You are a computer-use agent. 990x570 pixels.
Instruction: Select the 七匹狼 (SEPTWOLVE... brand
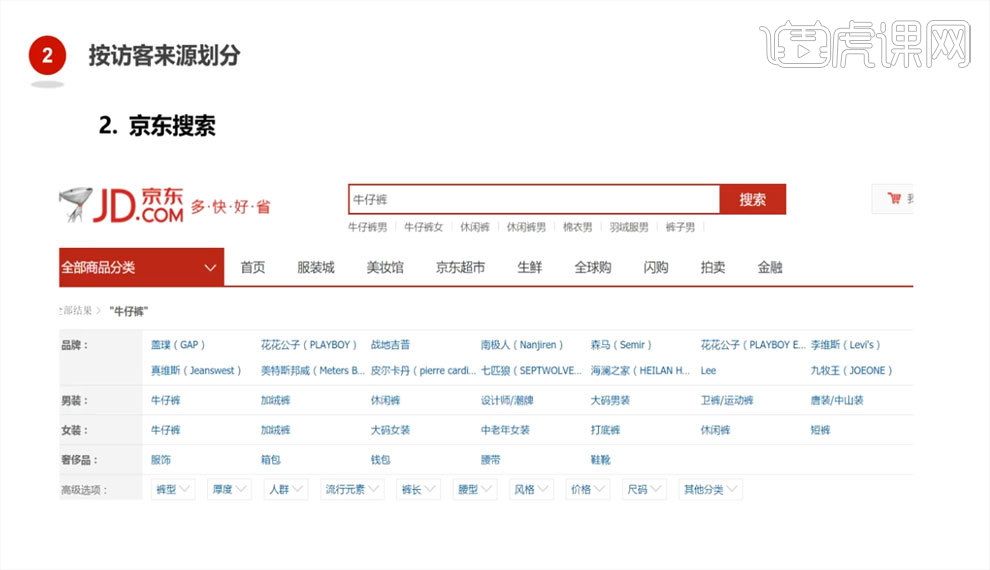tap(531, 371)
